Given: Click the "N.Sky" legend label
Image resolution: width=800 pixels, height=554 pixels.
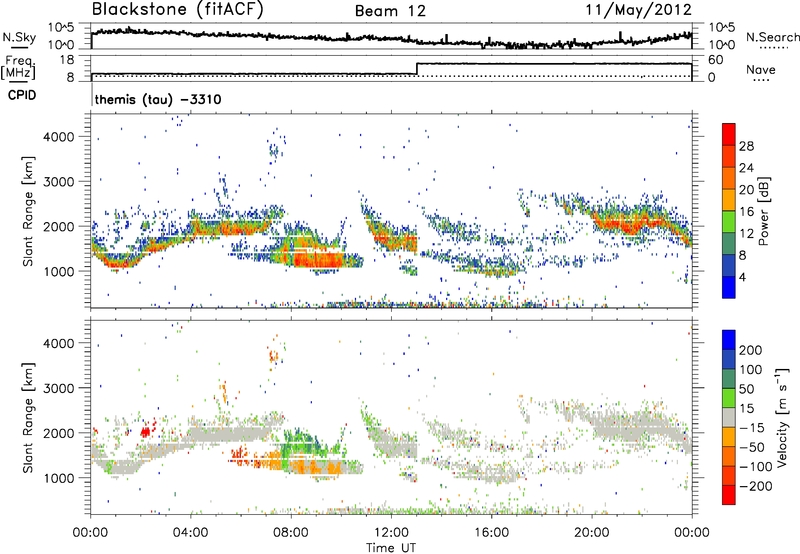Looking at the screenshot, I should 19,38.
